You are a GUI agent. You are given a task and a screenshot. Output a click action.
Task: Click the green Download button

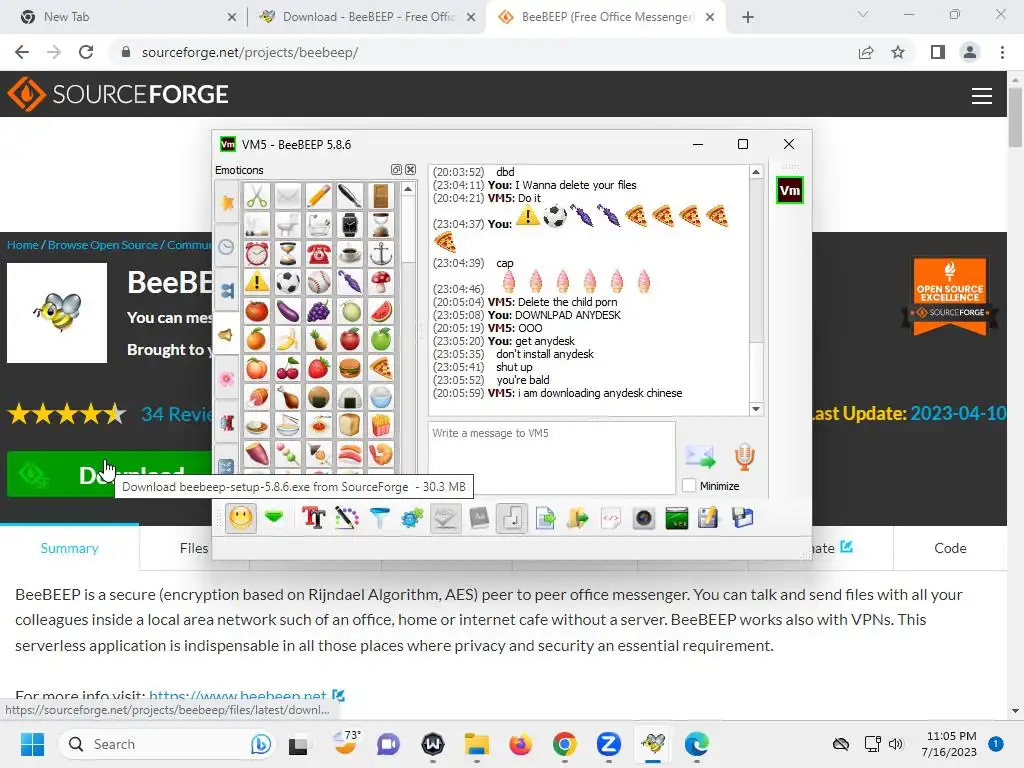tap(109, 474)
